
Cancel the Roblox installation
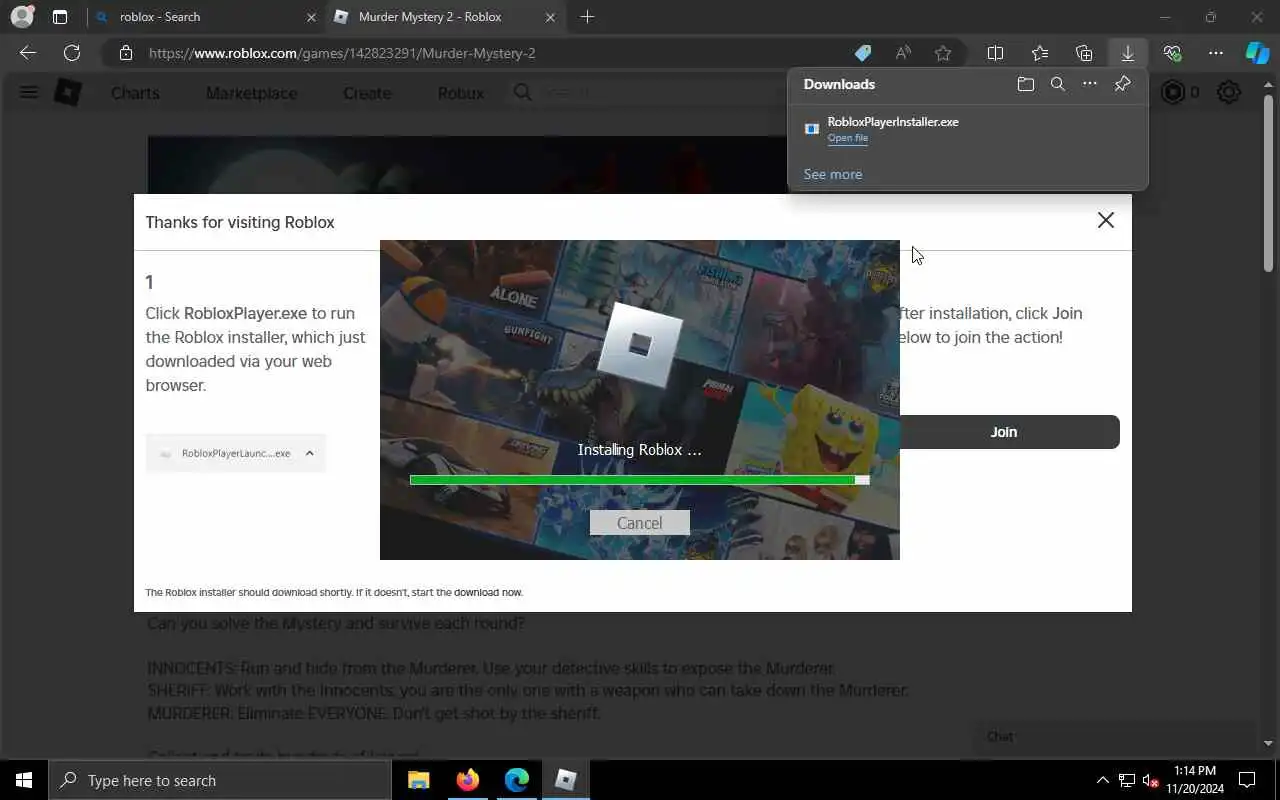[640, 523]
